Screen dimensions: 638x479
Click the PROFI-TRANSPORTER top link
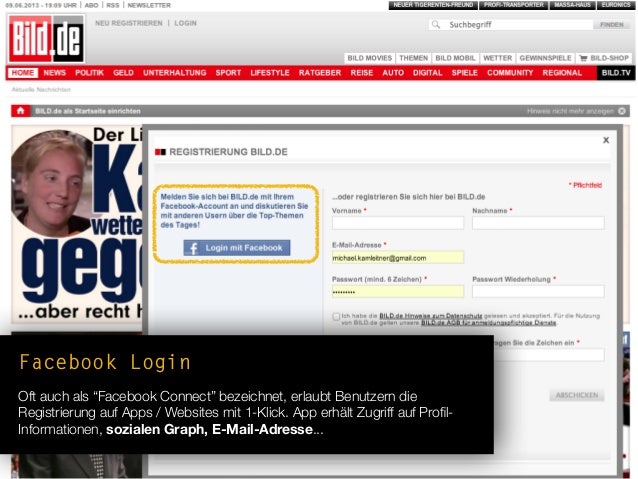coord(513,5)
